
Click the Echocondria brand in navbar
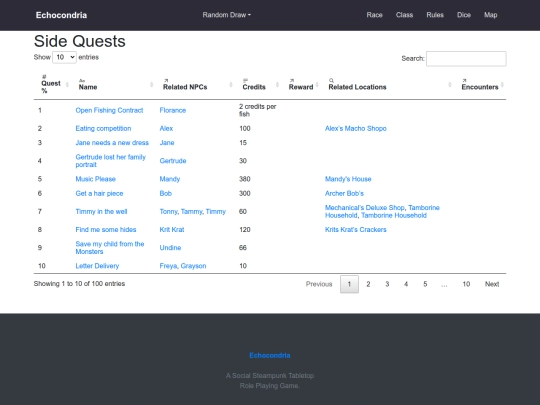pyautogui.click(x=61, y=15)
